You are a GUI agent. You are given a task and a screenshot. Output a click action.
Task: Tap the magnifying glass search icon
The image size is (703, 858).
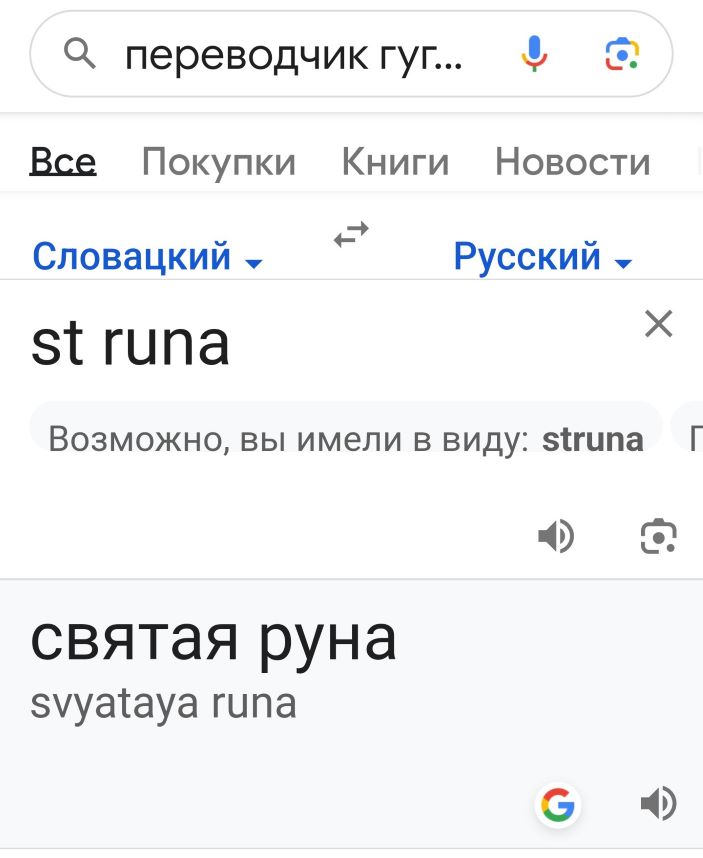[80, 54]
